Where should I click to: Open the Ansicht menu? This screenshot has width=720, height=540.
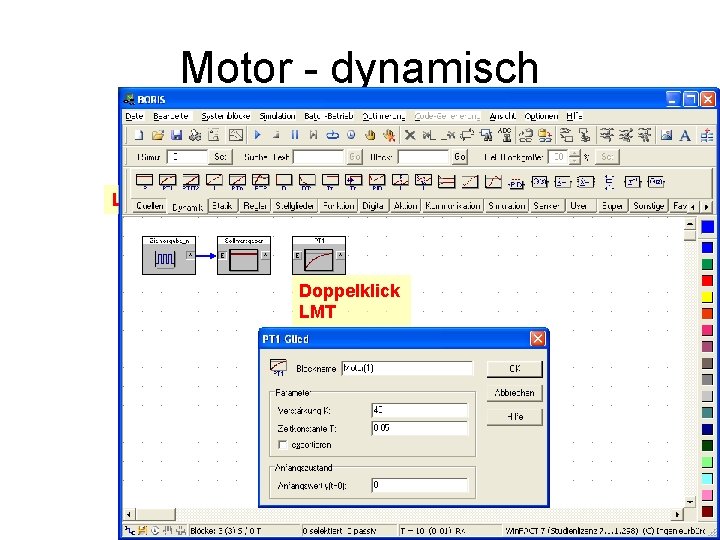tap(503, 116)
